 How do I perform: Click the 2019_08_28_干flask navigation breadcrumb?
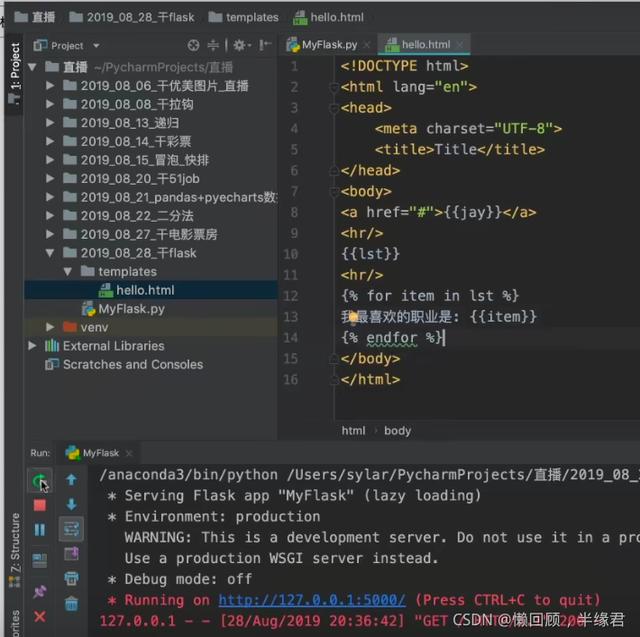(x=132, y=17)
